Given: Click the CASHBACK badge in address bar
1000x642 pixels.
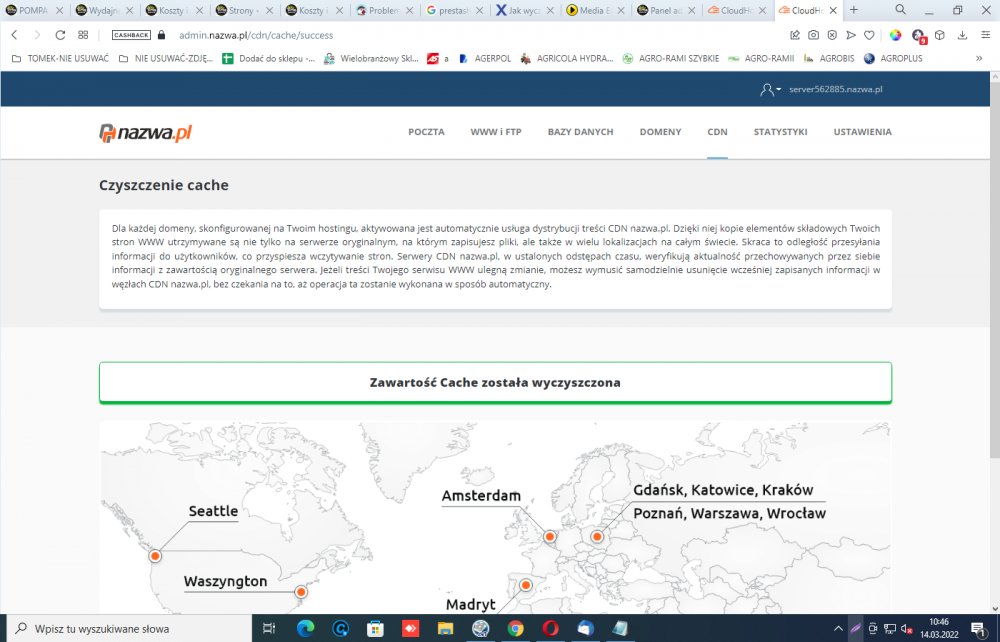Looking at the screenshot, I should 131,35.
